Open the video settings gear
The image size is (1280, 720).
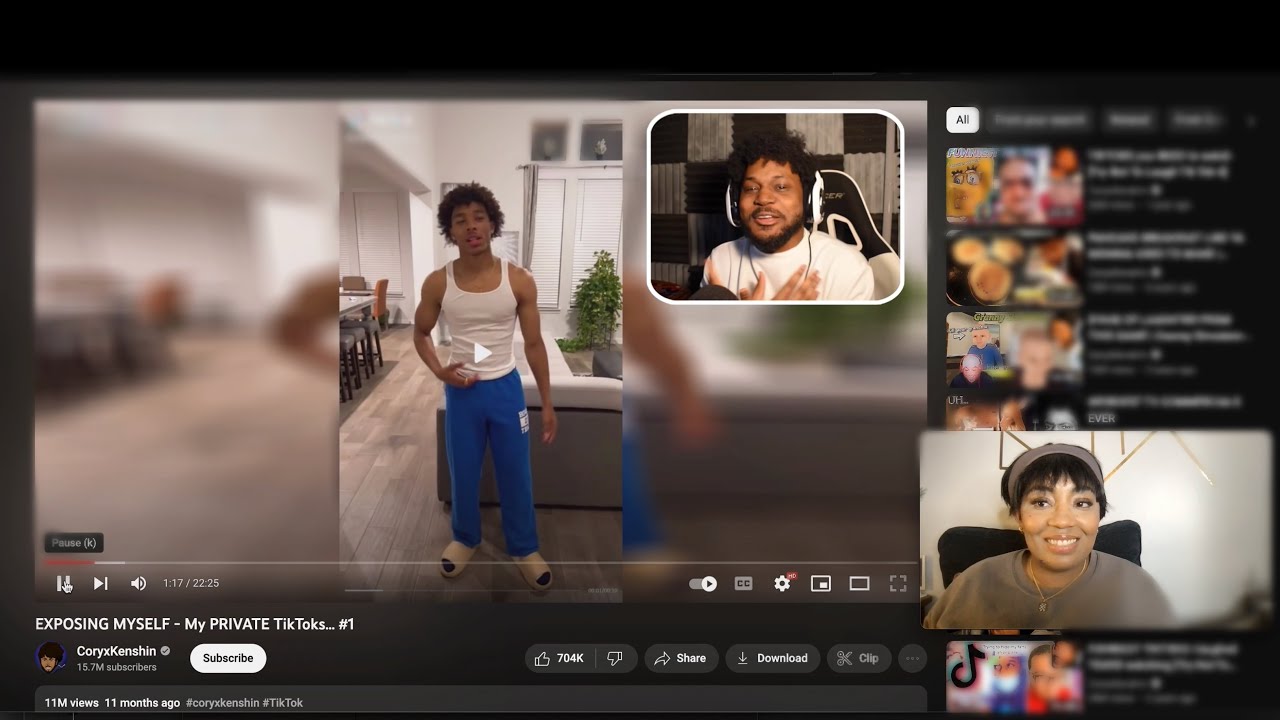tap(782, 584)
